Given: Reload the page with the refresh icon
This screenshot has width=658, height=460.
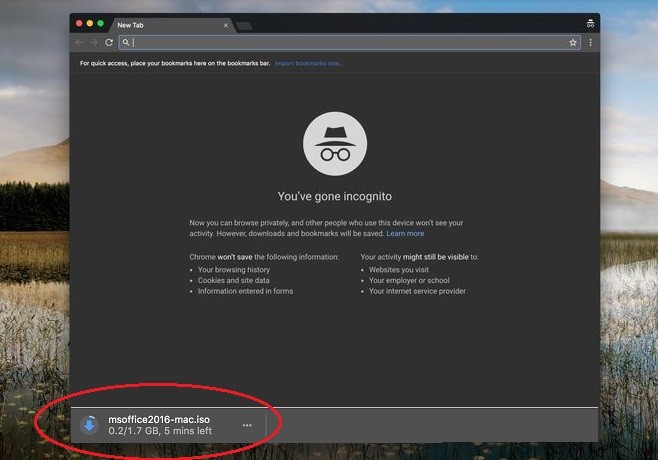Looking at the screenshot, I should tap(109, 42).
